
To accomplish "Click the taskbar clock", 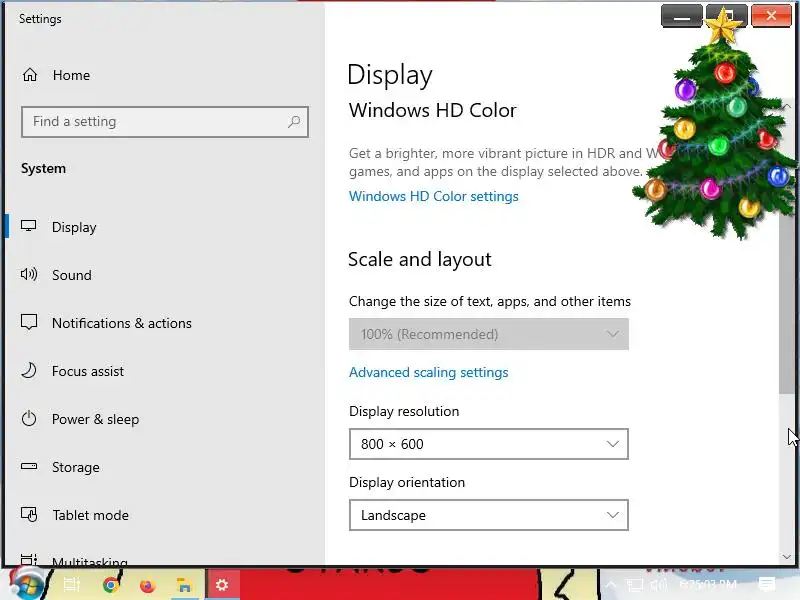I will [x=708, y=584].
